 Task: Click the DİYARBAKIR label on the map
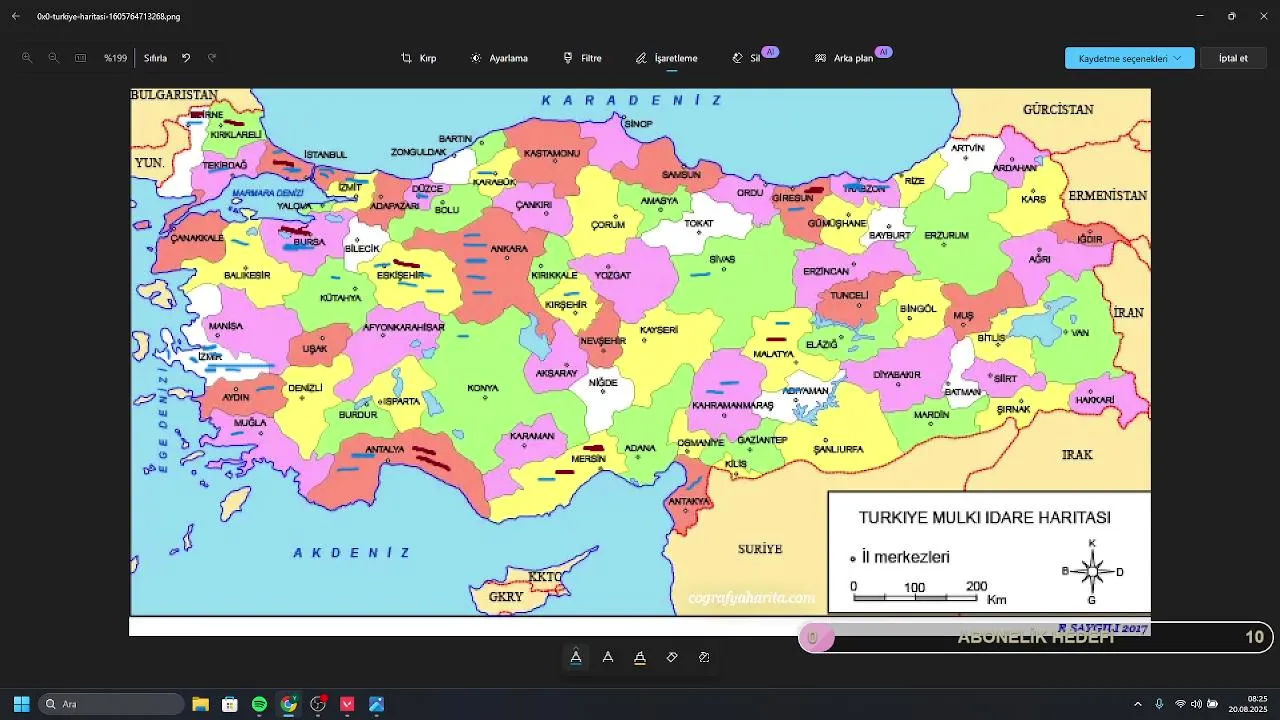(896, 375)
